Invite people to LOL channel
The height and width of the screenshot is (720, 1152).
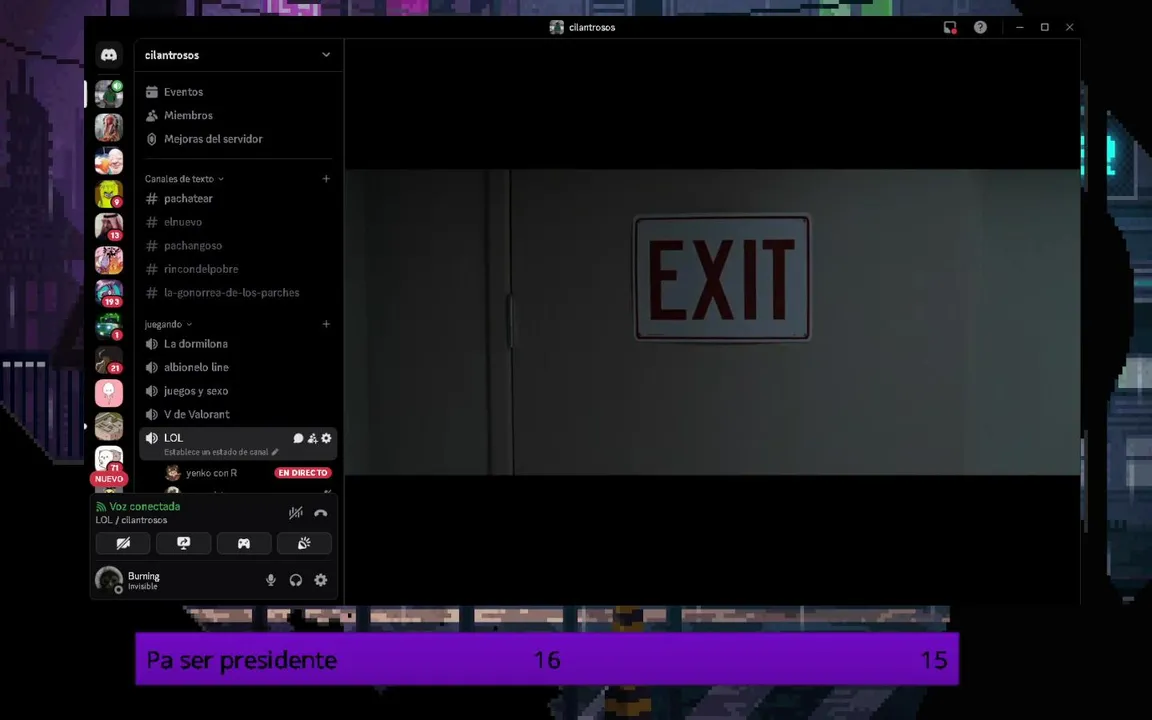pyautogui.click(x=312, y=438)
